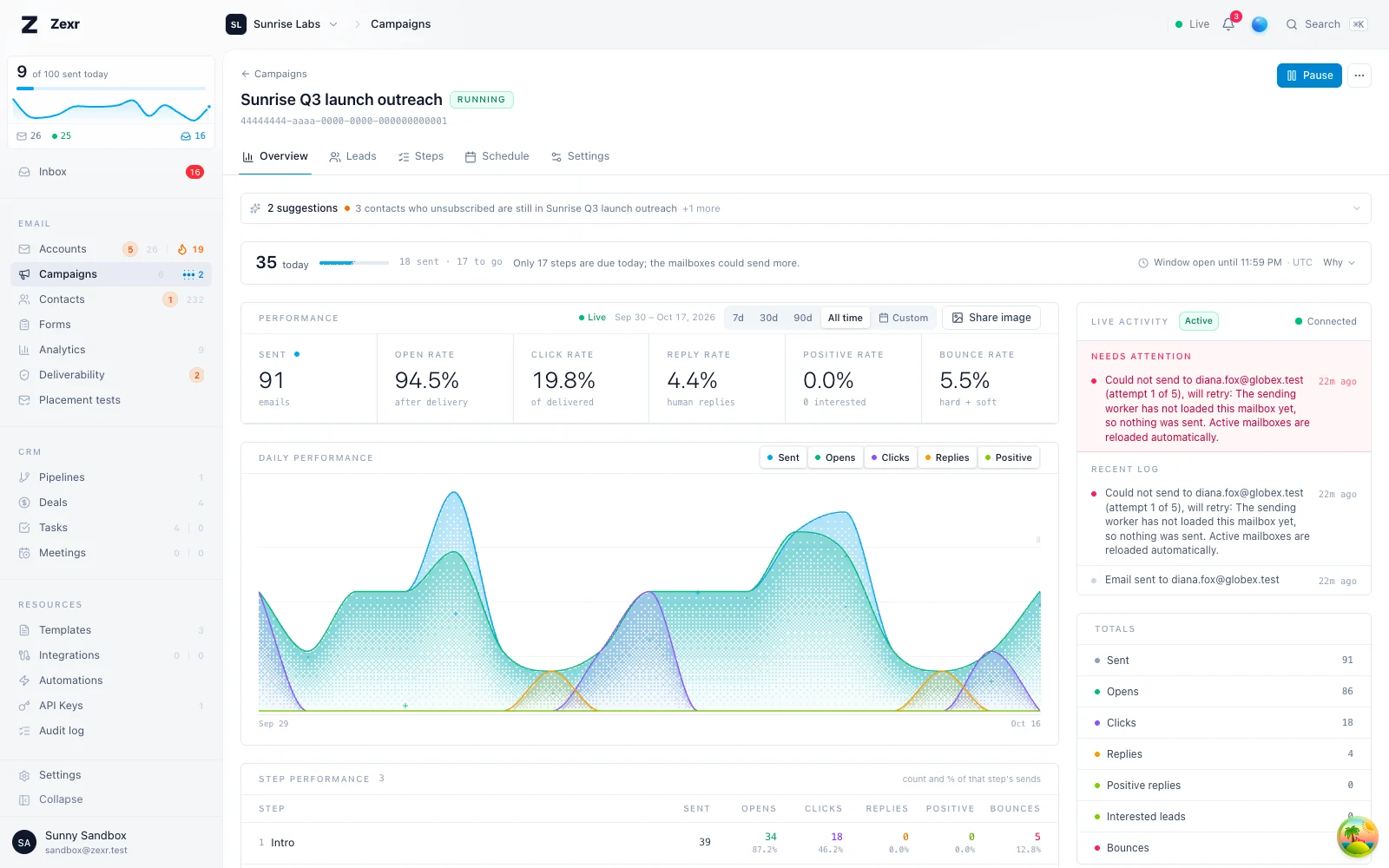
Task: Click the Analytics chart icon
Action: 24,350
